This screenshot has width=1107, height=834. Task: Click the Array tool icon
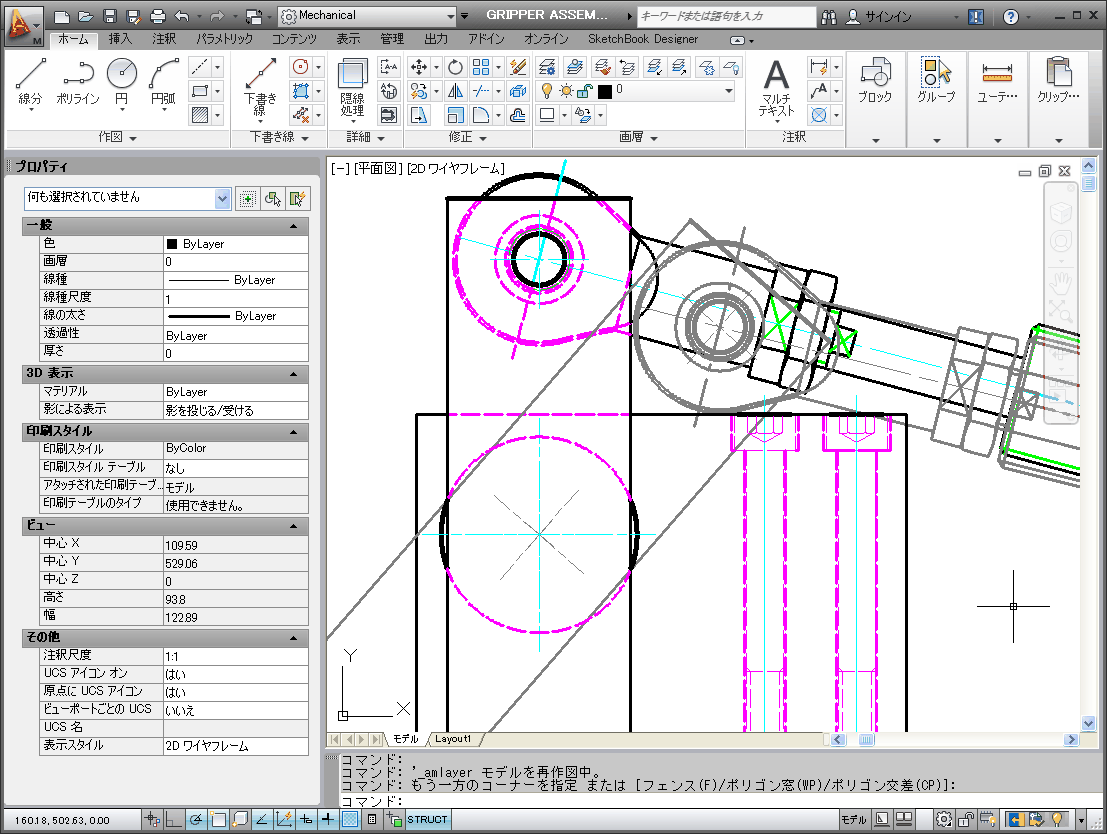coord(481,67)
